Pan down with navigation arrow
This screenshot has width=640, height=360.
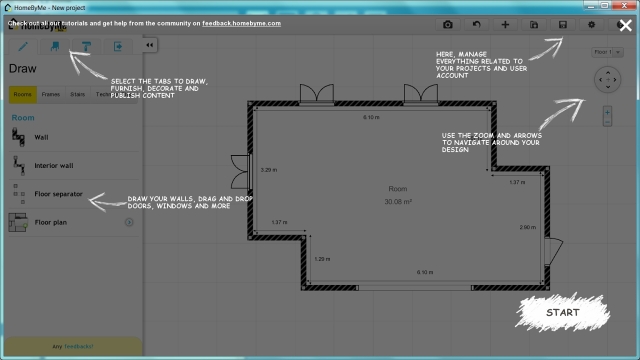point(608,87)
